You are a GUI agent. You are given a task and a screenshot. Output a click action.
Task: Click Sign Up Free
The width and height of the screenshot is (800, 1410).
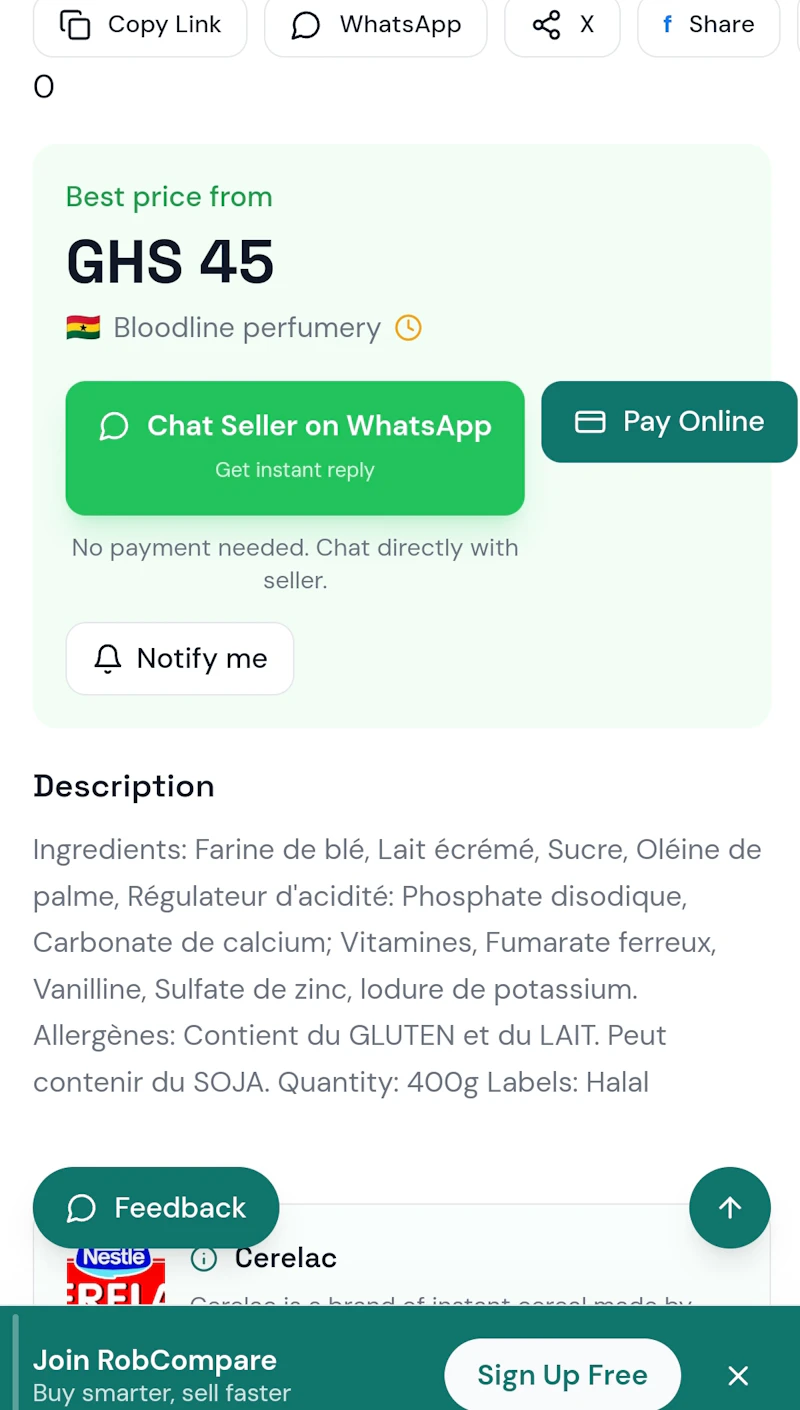pos(562,1375)
